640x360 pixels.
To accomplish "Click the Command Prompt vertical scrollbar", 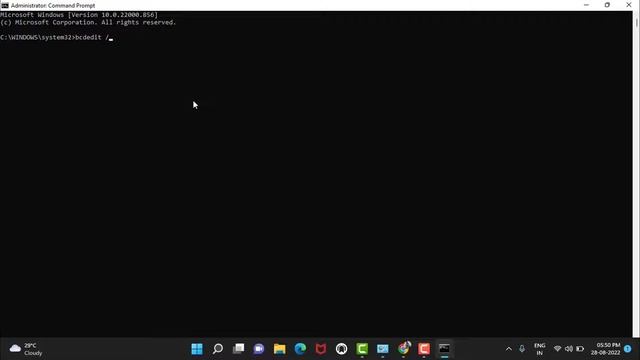I will click(636, 174).
